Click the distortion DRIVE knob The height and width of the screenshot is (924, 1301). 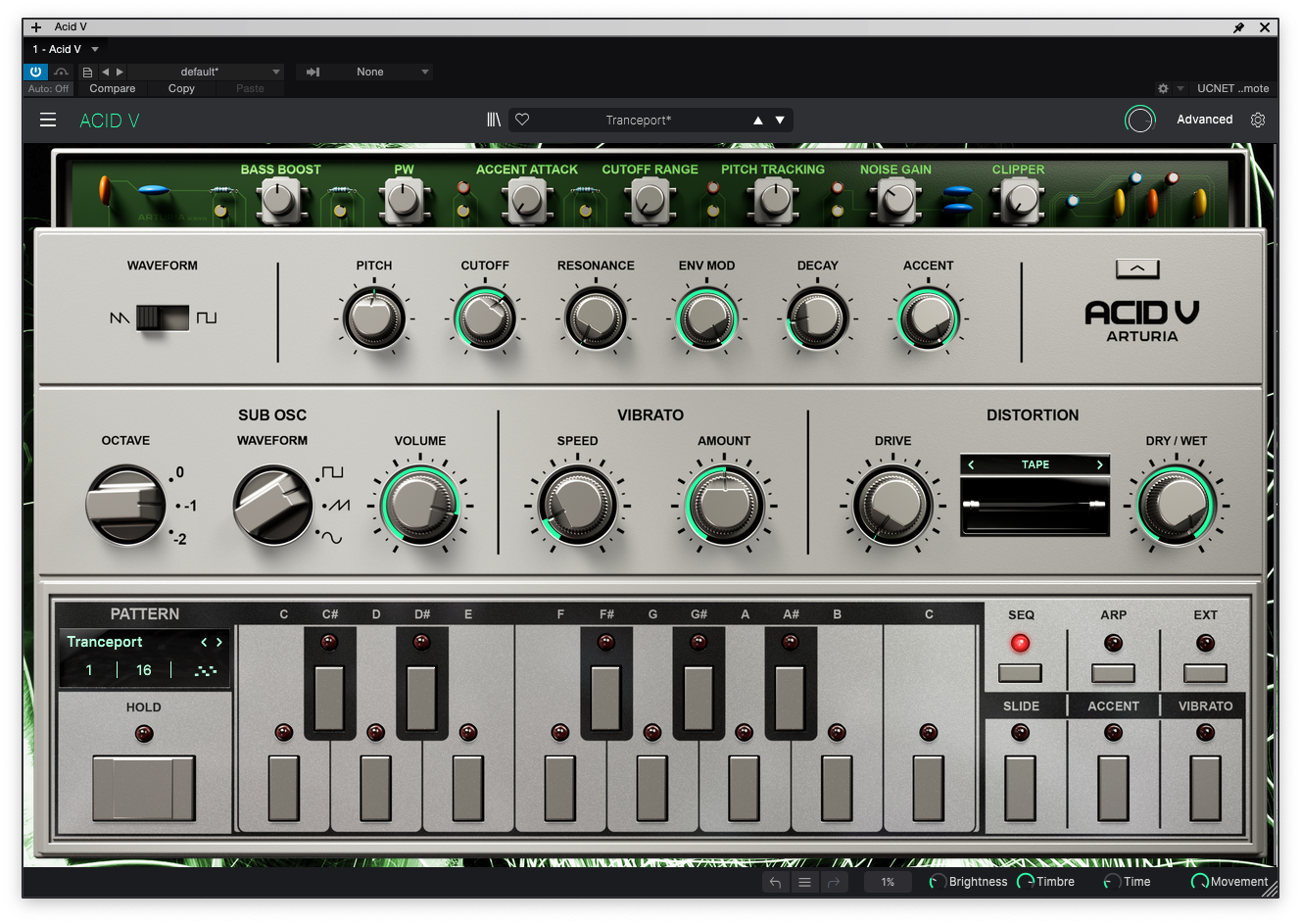pyautogui.click(x=892, y=507)
